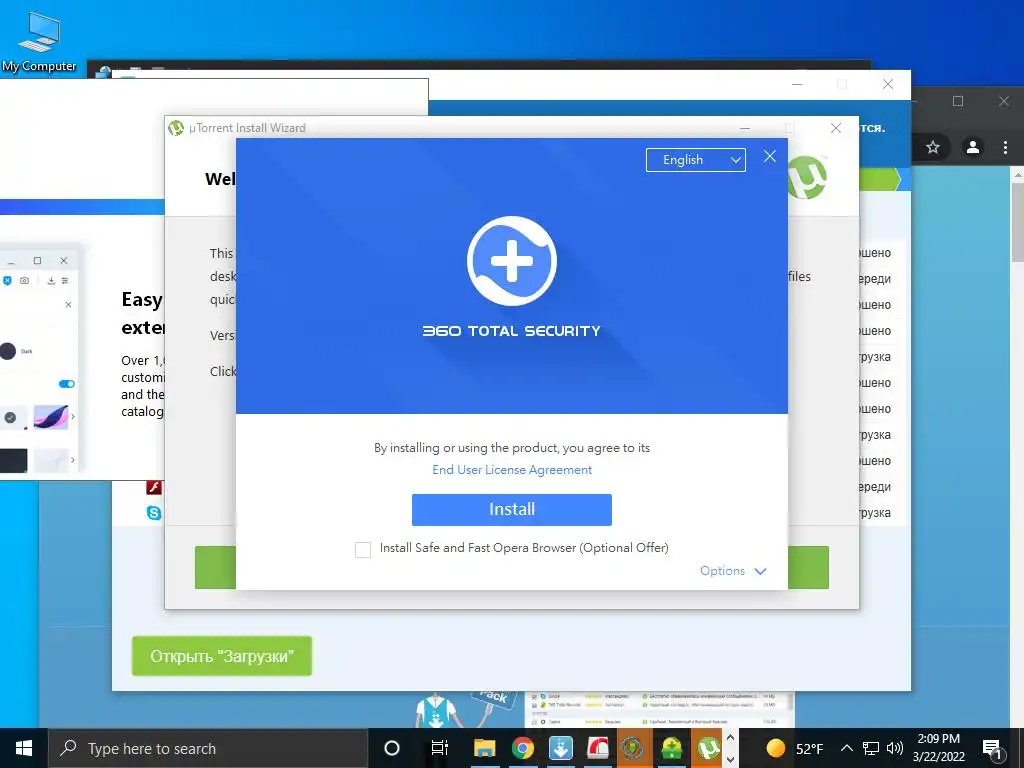Close the µTorrent Install Wizard window
The width and height of the screenshot is (1024, 768).
(836, 128)
